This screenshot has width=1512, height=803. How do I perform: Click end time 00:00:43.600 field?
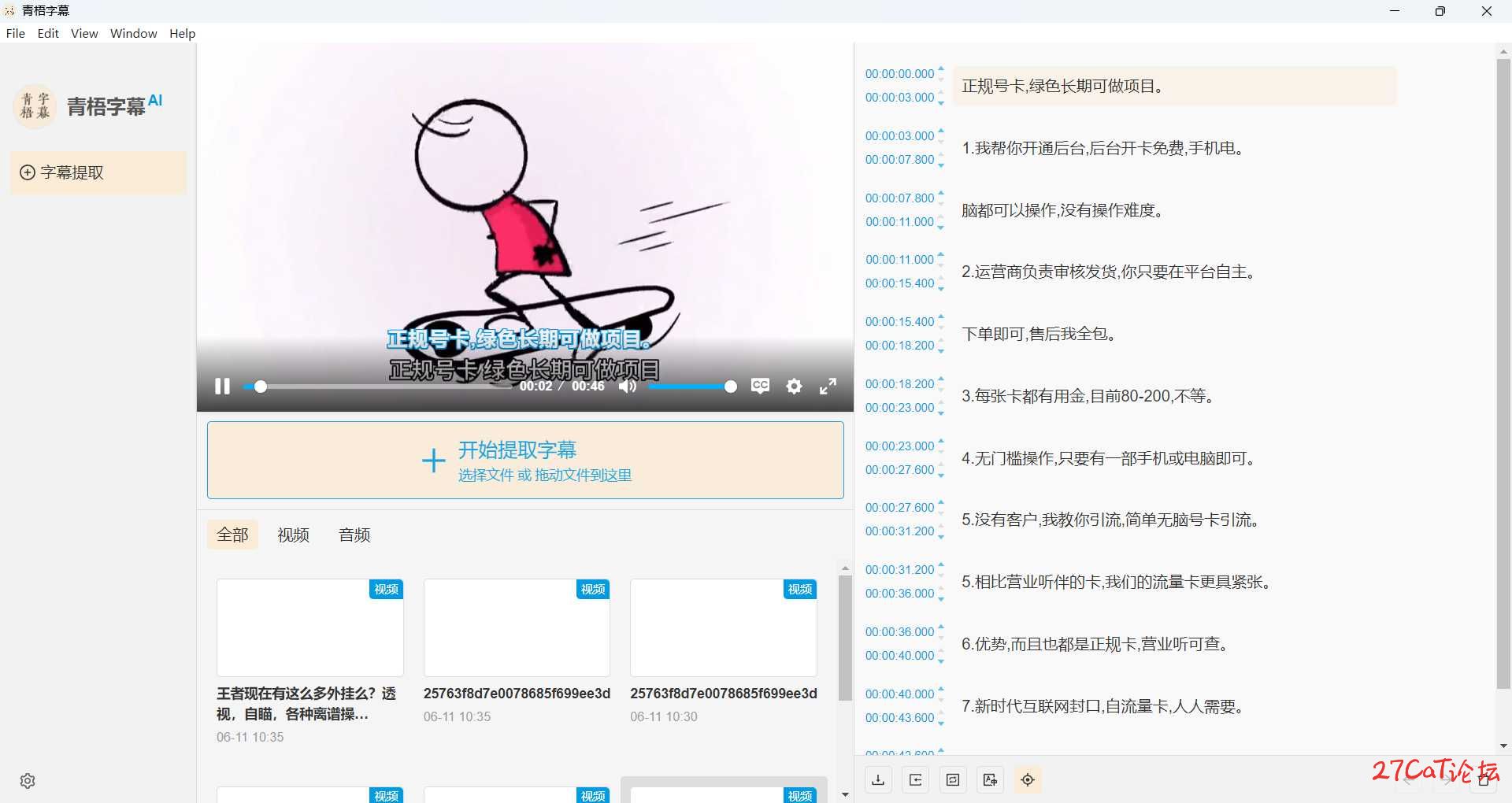pos(899,718)
